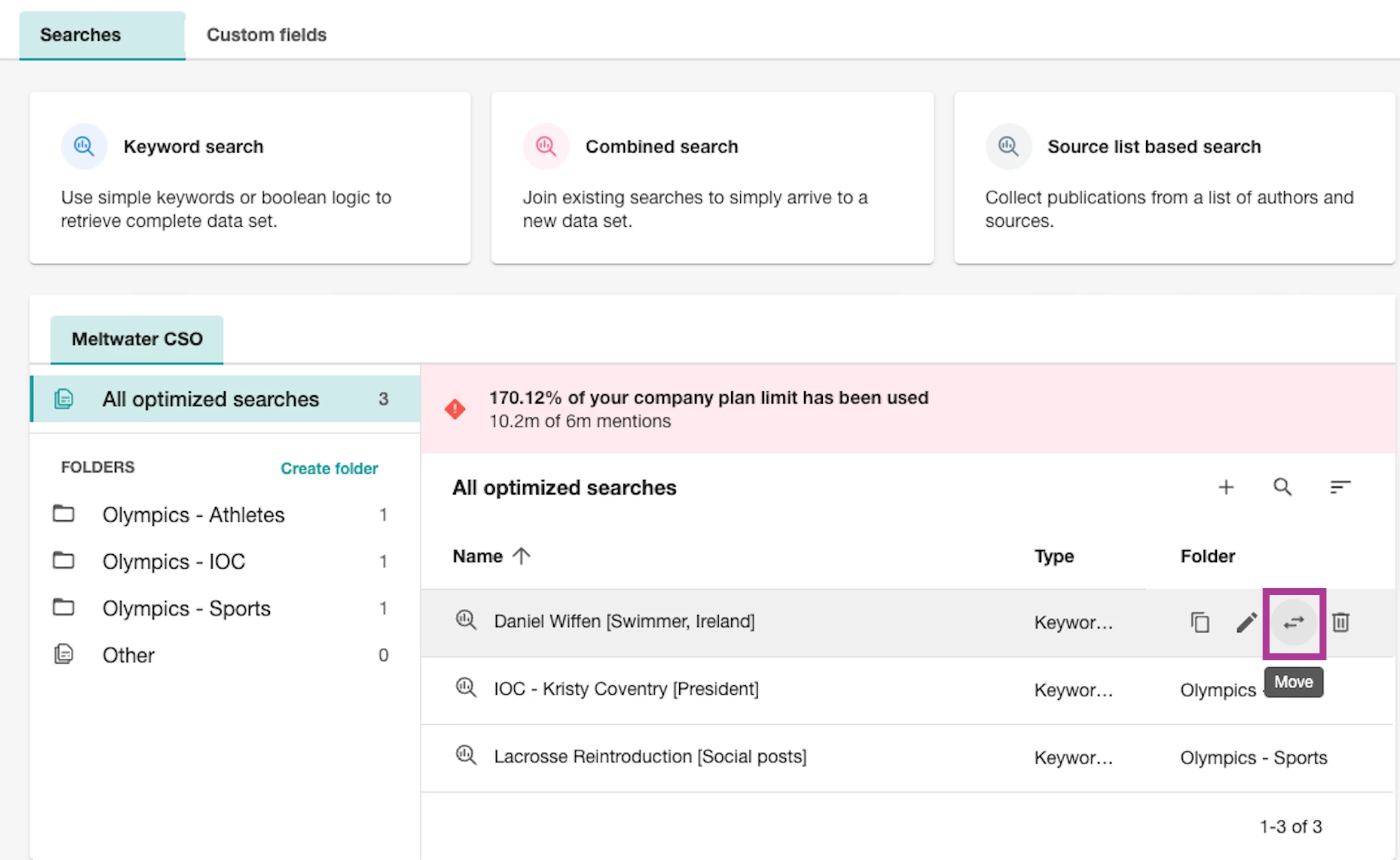This screenshot has height=860, width=1400.
Task: Select the Other folder item
Action: pos(128,655)
